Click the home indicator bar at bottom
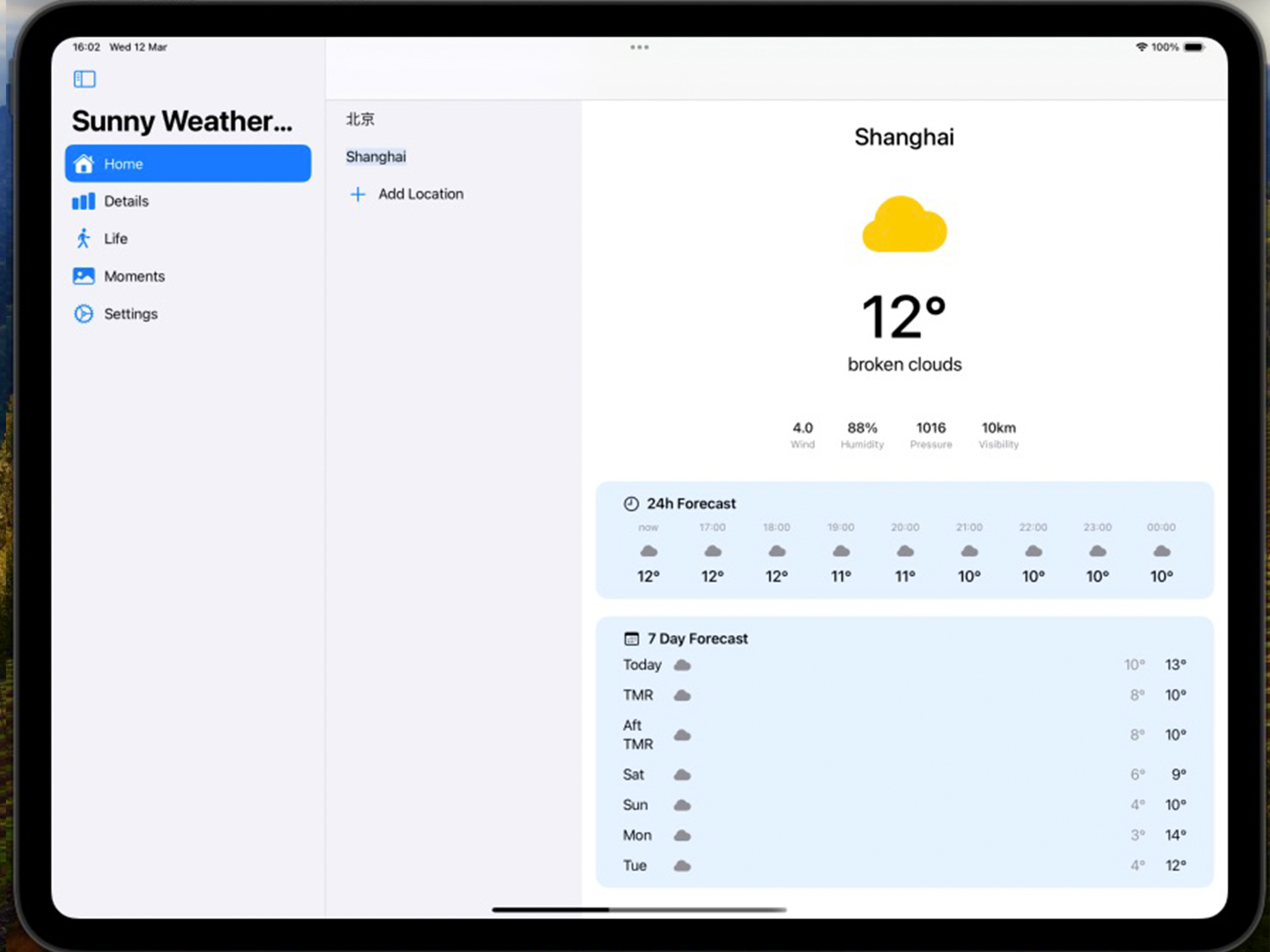This screenshot has width=1270, height=952. pos(639,910)
